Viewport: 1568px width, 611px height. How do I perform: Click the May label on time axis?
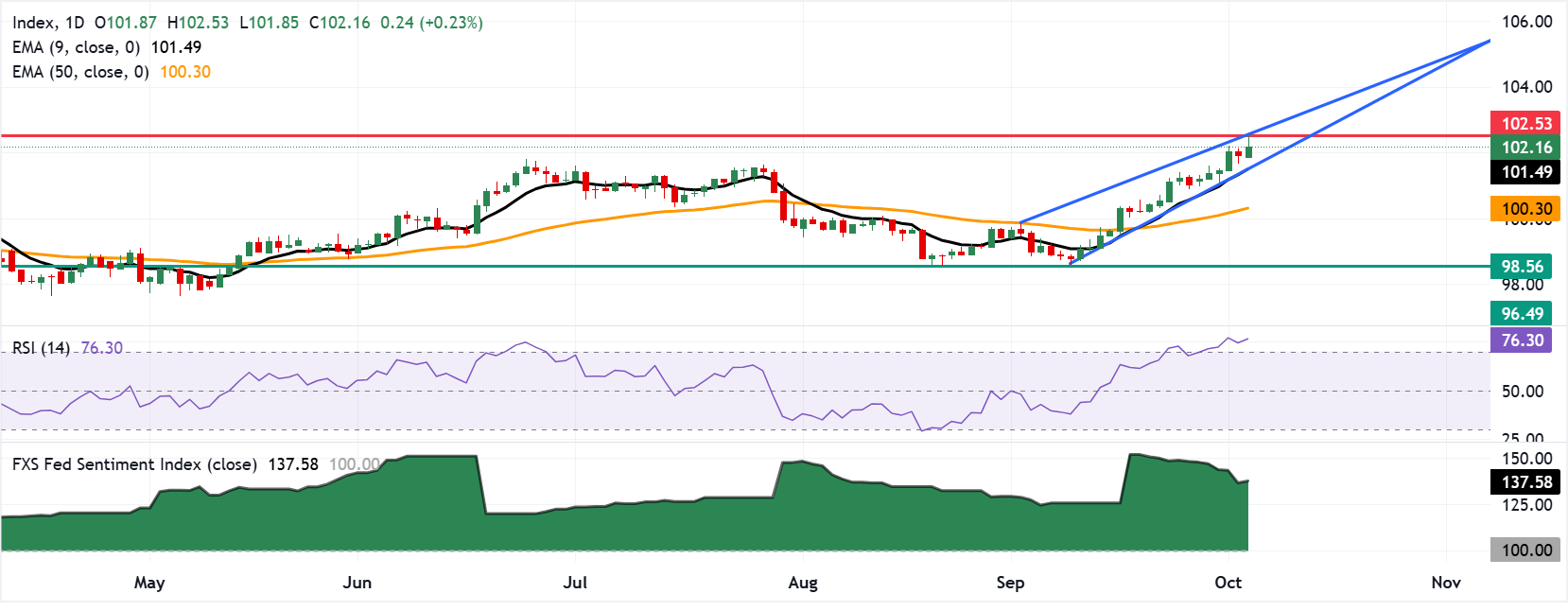pos(149,583)
